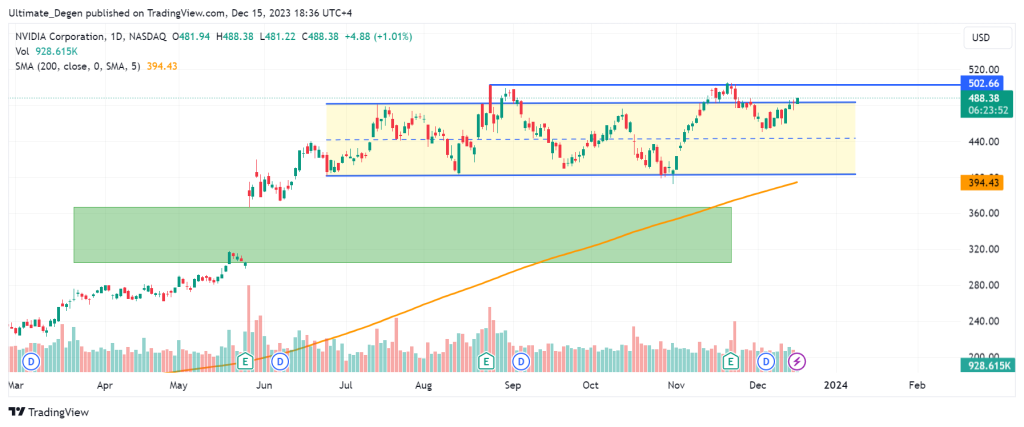Viewport: 1024px width, 427px height.
Task: Click the Jun label on time axis
Action: [x=264, y=385]
